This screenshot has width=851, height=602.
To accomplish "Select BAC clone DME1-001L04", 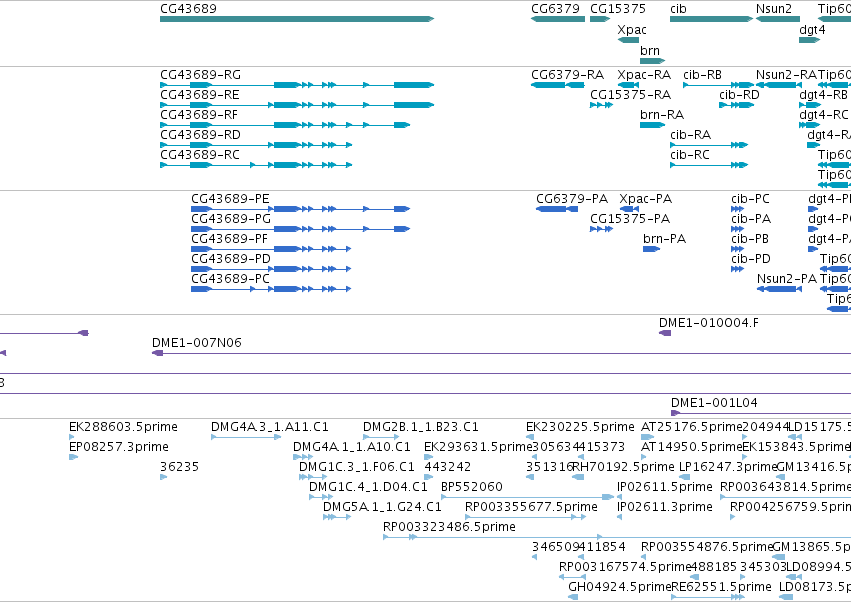I will pyautogui.click(x=761, y=413).
